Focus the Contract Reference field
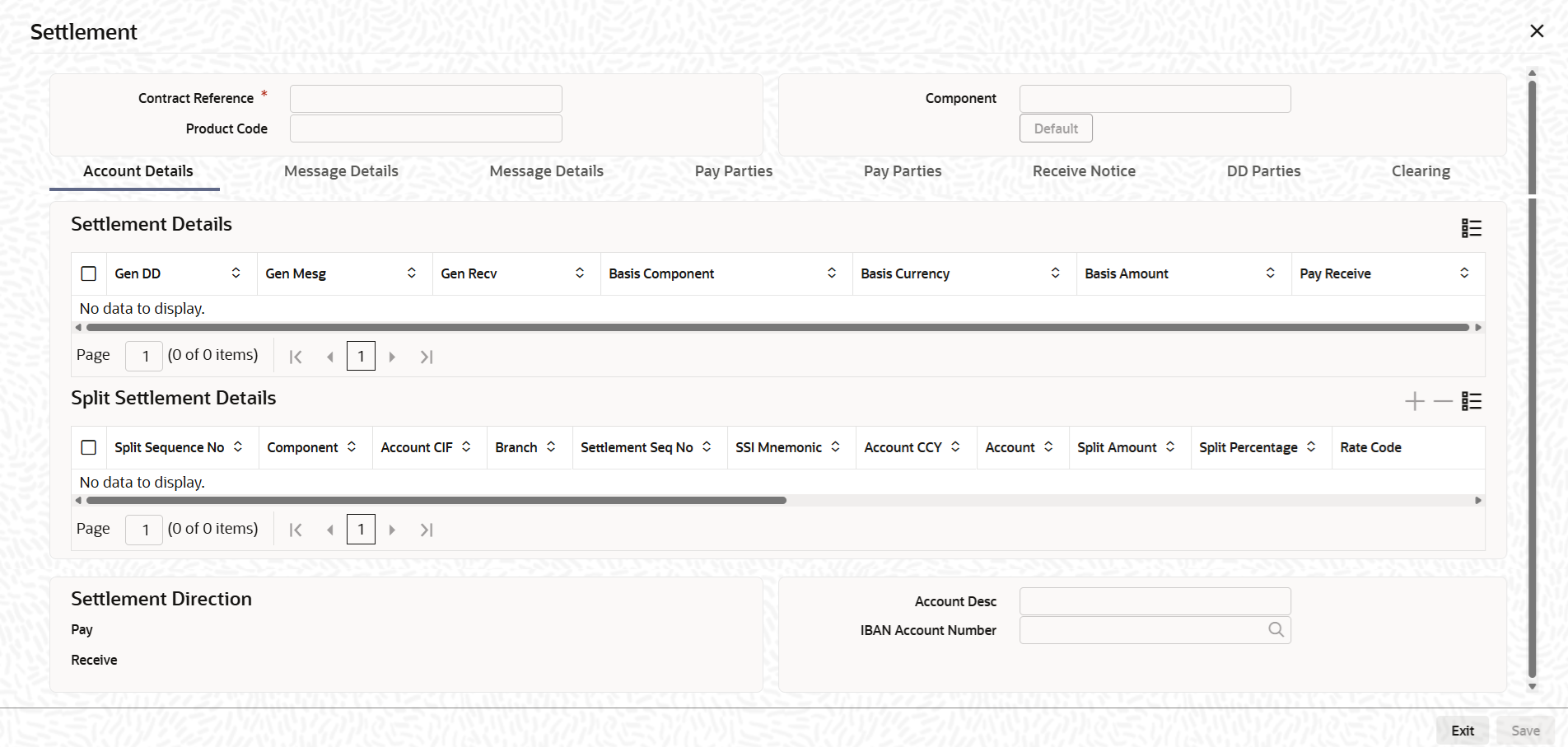The width and height of the screenshot is (1568, 752). point(426,99)
